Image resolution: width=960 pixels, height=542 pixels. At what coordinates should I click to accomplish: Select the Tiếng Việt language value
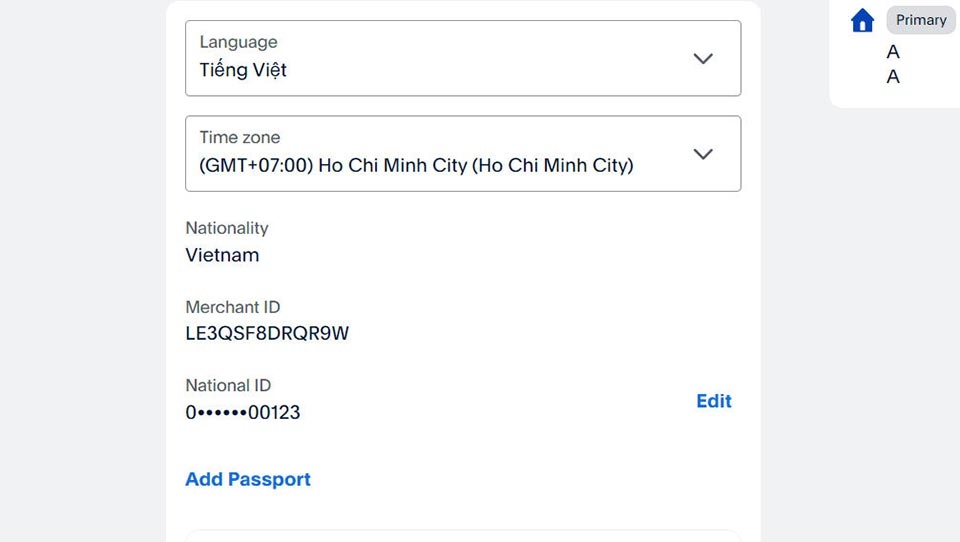[243, 70]
